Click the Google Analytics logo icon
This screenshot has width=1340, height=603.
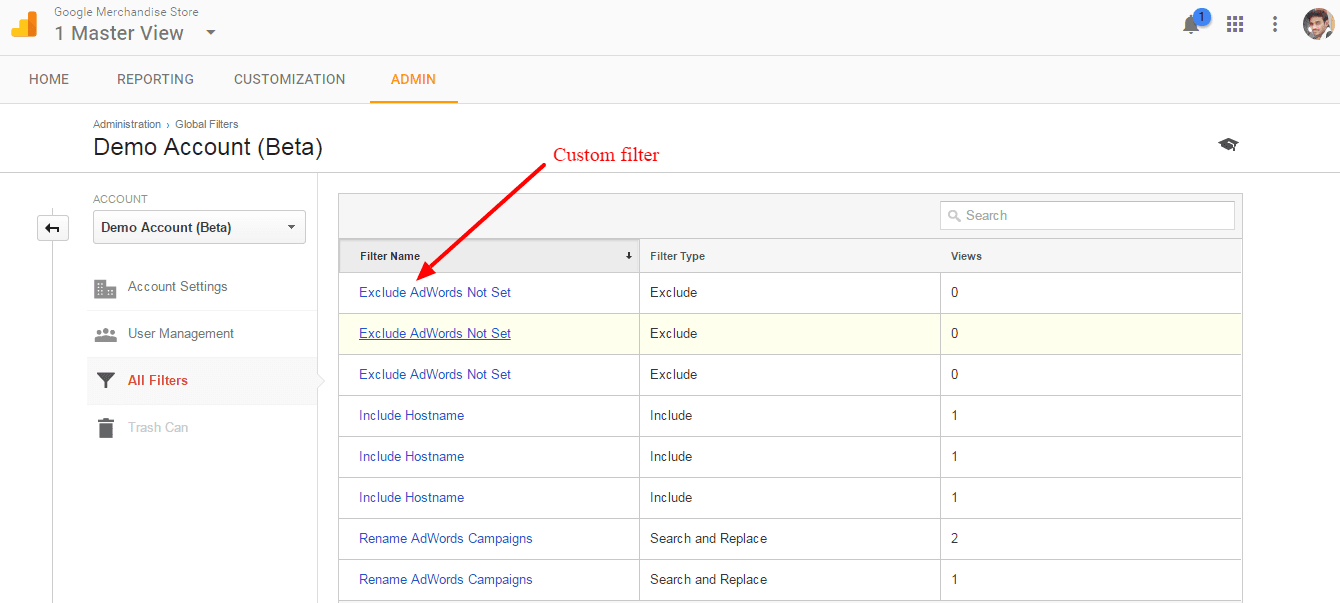(24, 25)
